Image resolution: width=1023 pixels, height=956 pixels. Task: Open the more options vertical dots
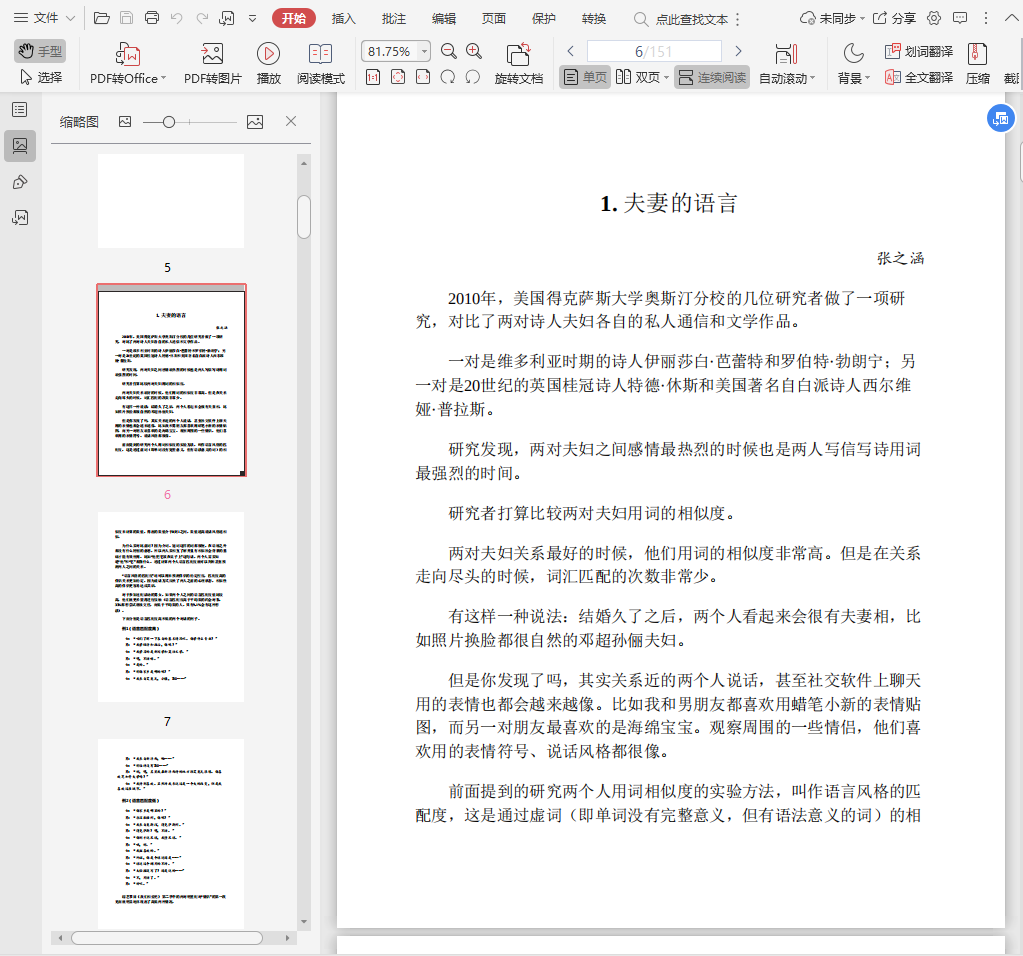click(x=986, y=18)
